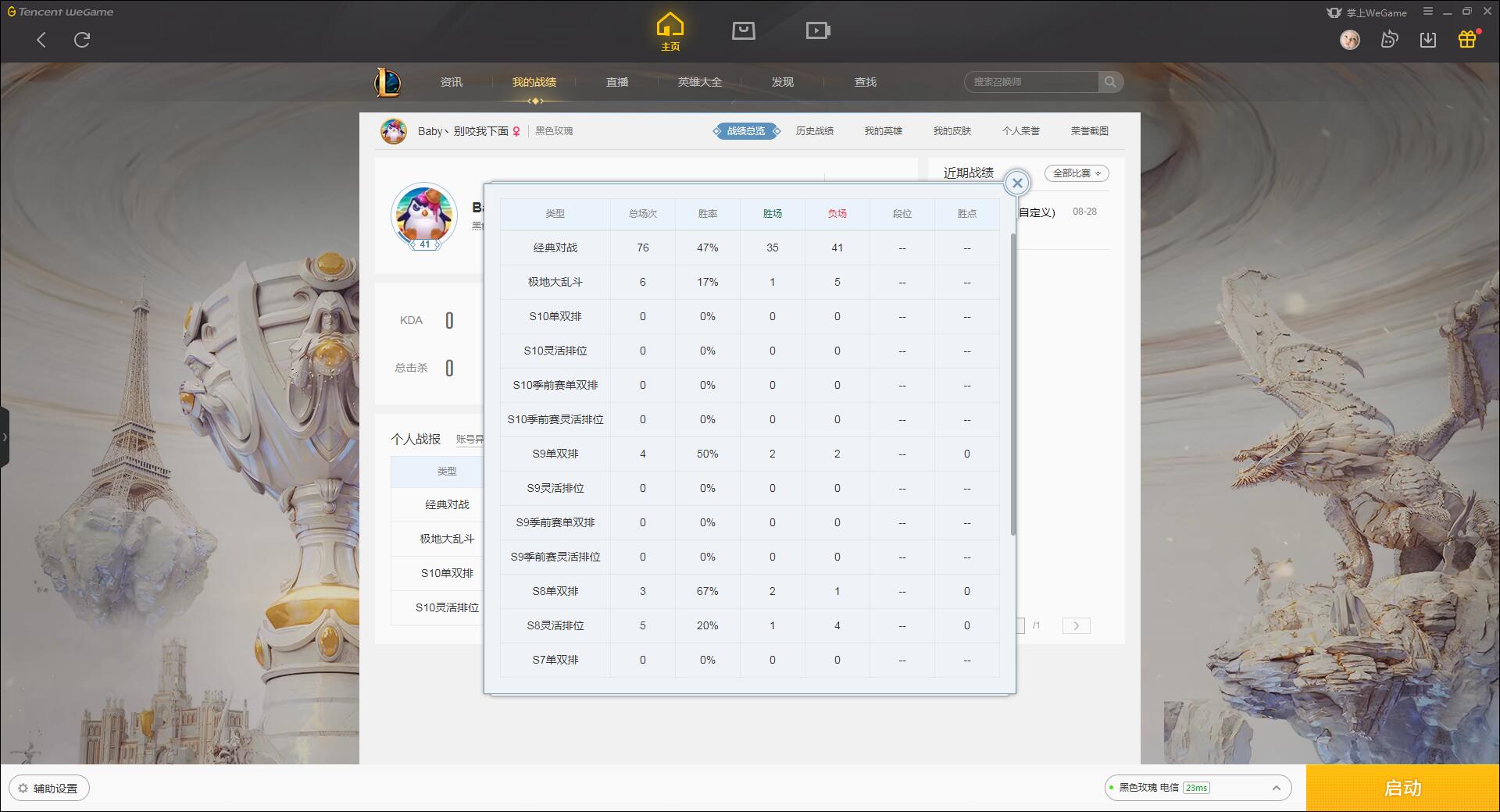This screenshot has width=1500, height=812.
Task: Switch to 个人荣誉 sub-tab
Action: pos(1021,131)
